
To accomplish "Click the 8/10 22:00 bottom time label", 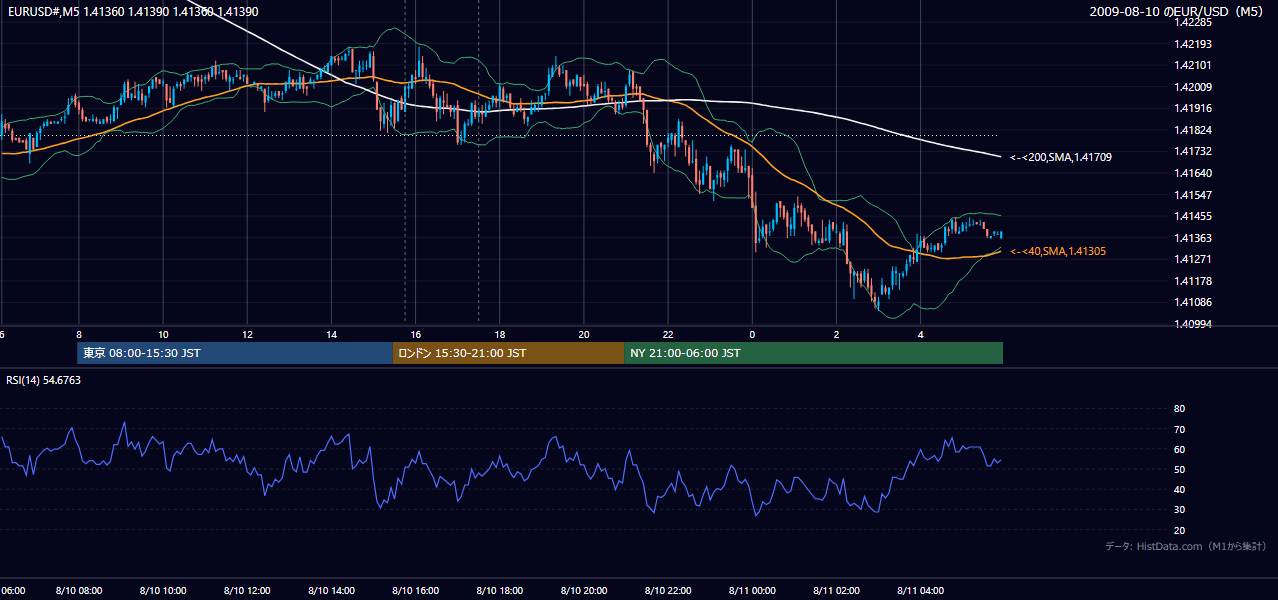I will (x=668, y=591).
